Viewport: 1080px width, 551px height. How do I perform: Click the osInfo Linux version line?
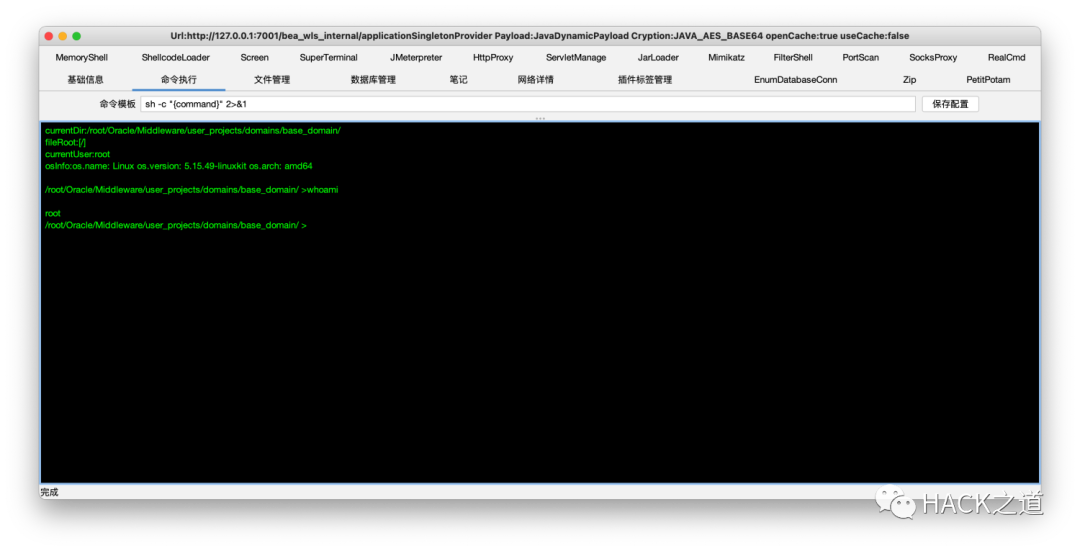[x=178, y=166]
